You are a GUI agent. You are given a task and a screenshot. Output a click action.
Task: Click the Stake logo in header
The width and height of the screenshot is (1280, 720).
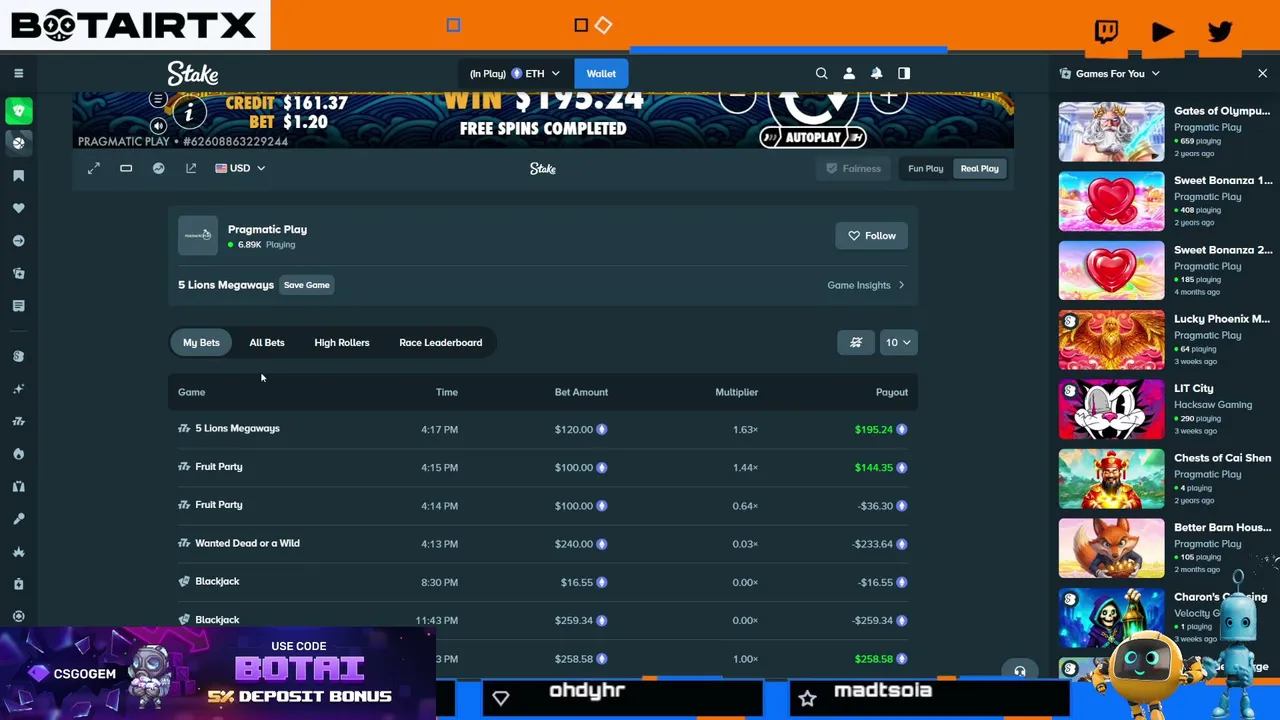[x=193, y=74]
